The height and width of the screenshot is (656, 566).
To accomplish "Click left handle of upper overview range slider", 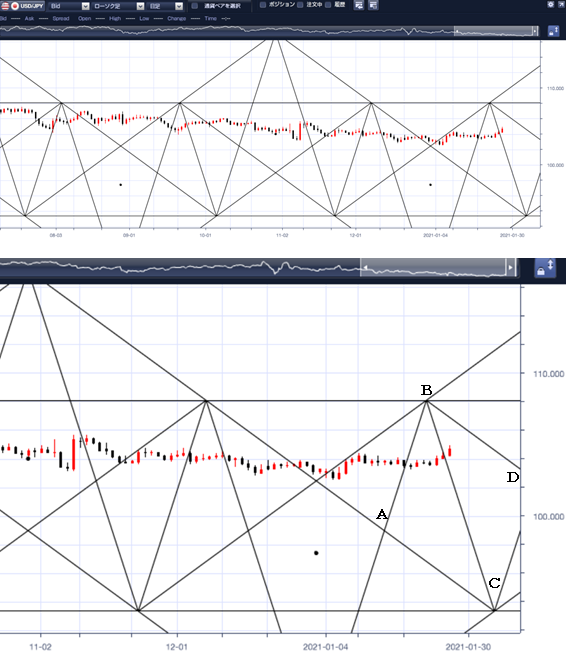I will [x=457, y=31].
